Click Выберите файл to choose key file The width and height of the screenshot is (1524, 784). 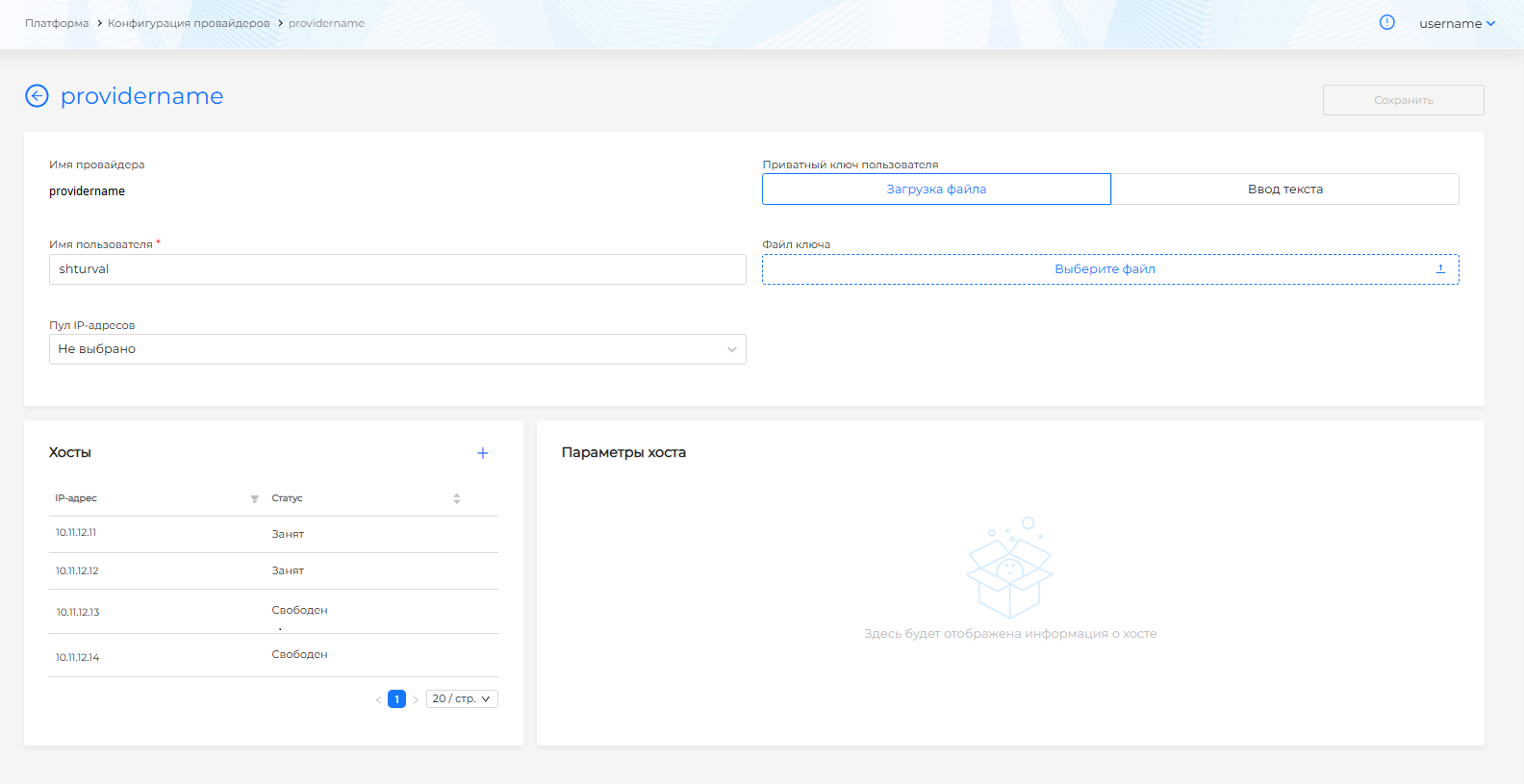click(x=1105, y=269)
